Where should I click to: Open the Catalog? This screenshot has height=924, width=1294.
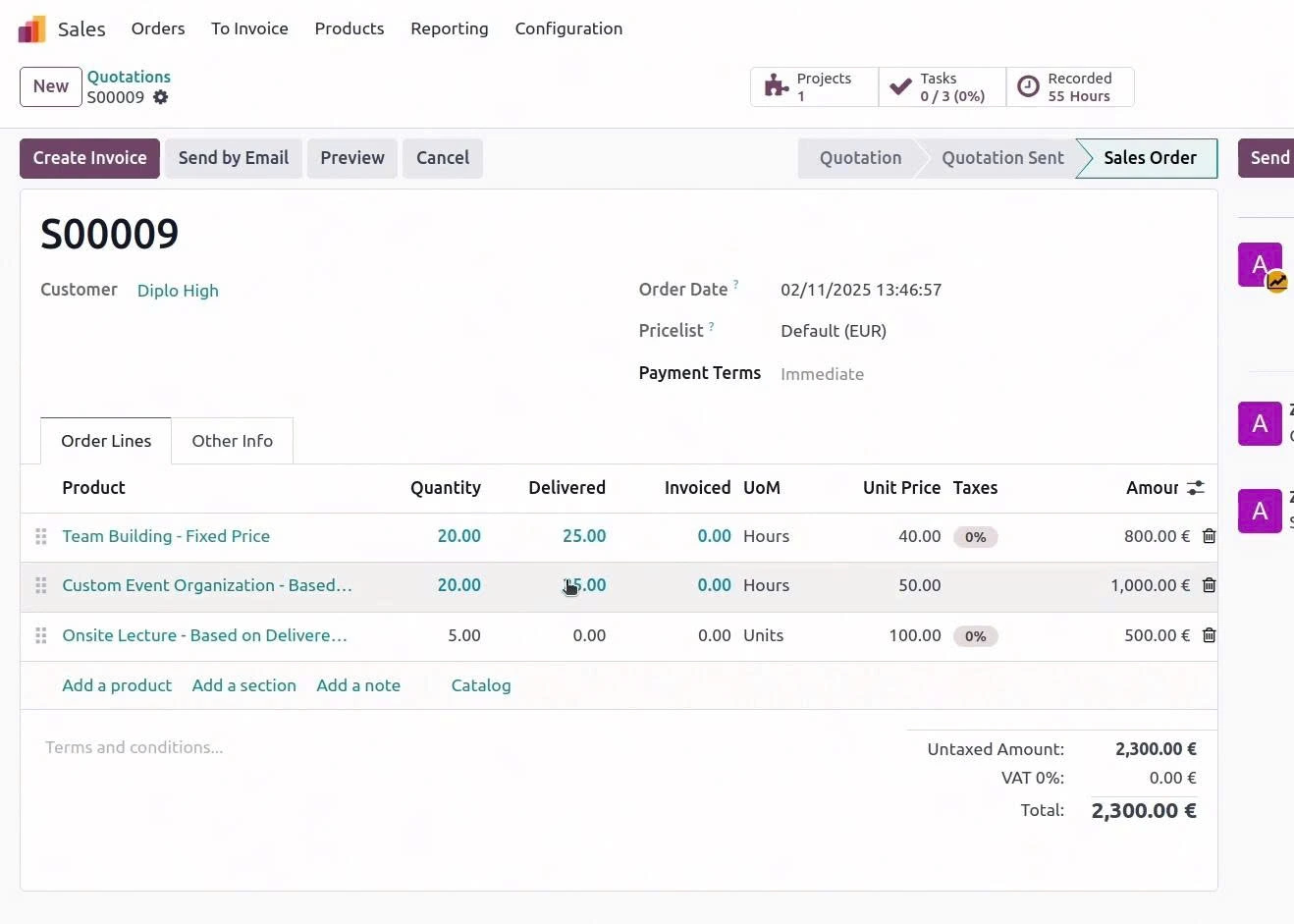pyautogui.click(x=481, y=685)
